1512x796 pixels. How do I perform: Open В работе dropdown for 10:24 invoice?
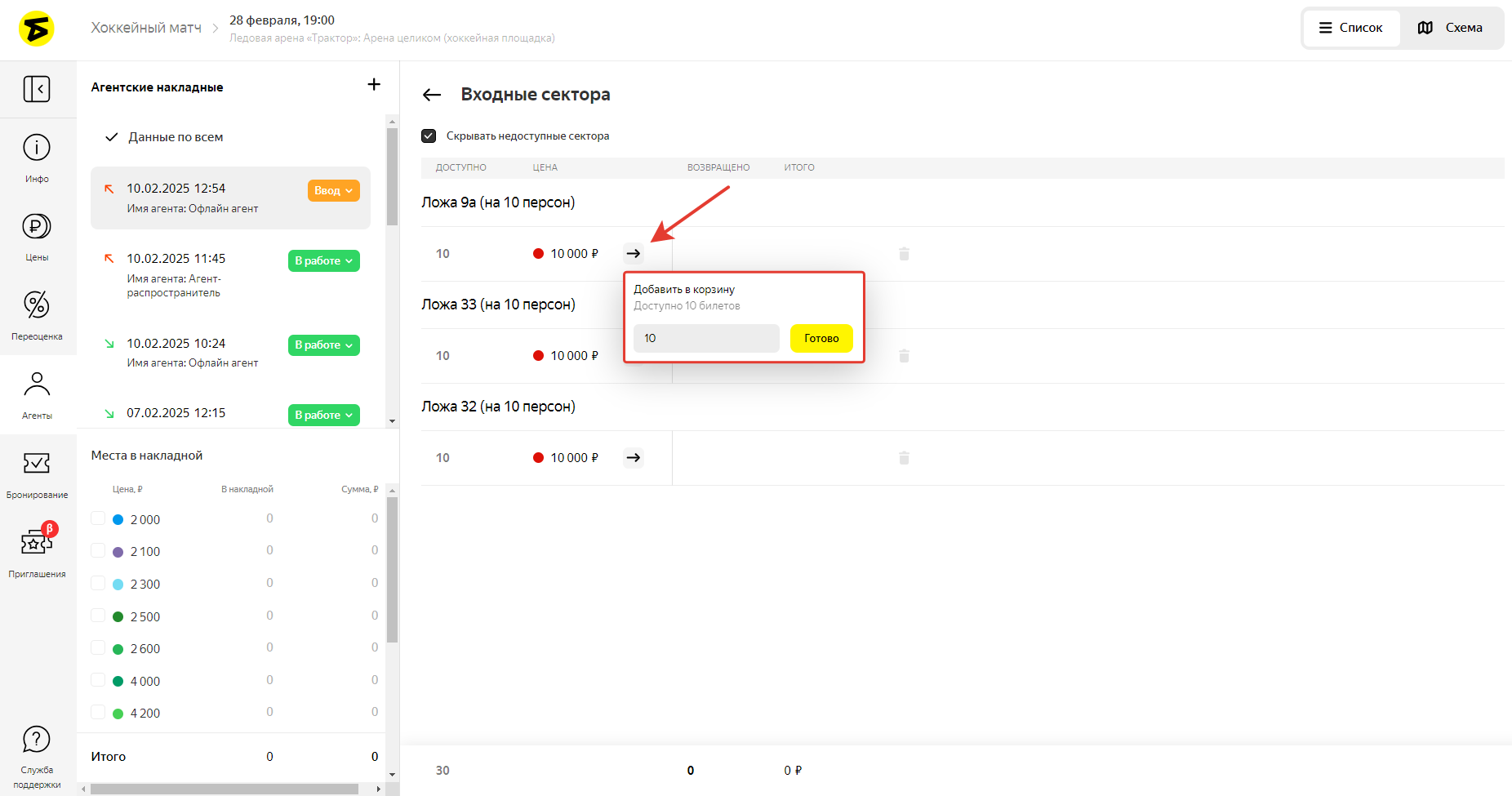323,345
